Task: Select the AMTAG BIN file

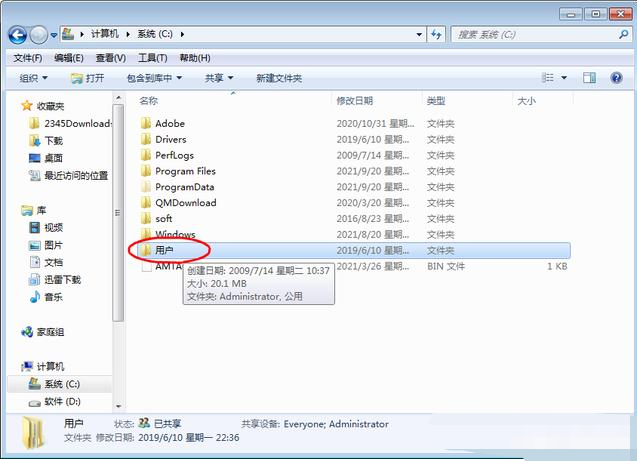Action: coord(167,267)
